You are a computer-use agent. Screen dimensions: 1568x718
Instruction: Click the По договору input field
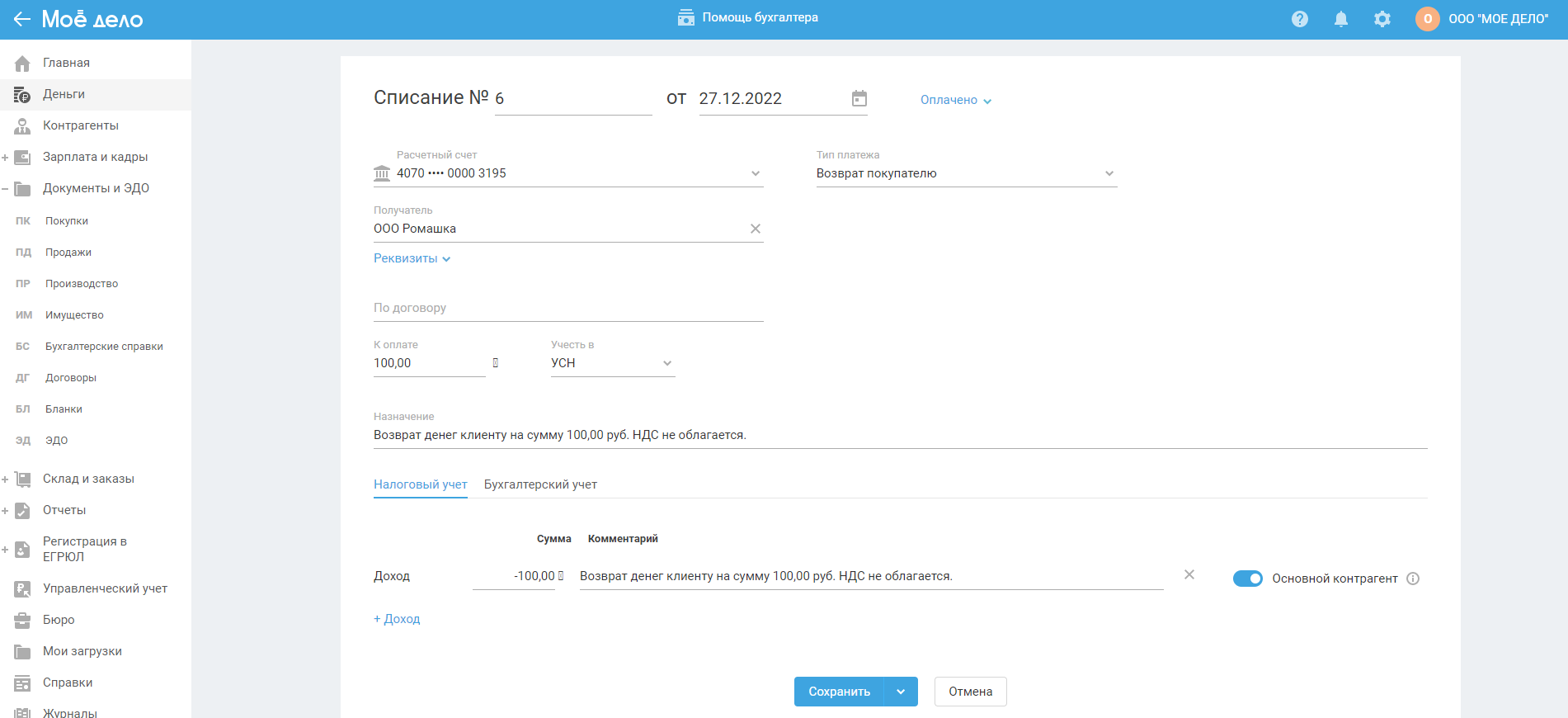point(567,308)
